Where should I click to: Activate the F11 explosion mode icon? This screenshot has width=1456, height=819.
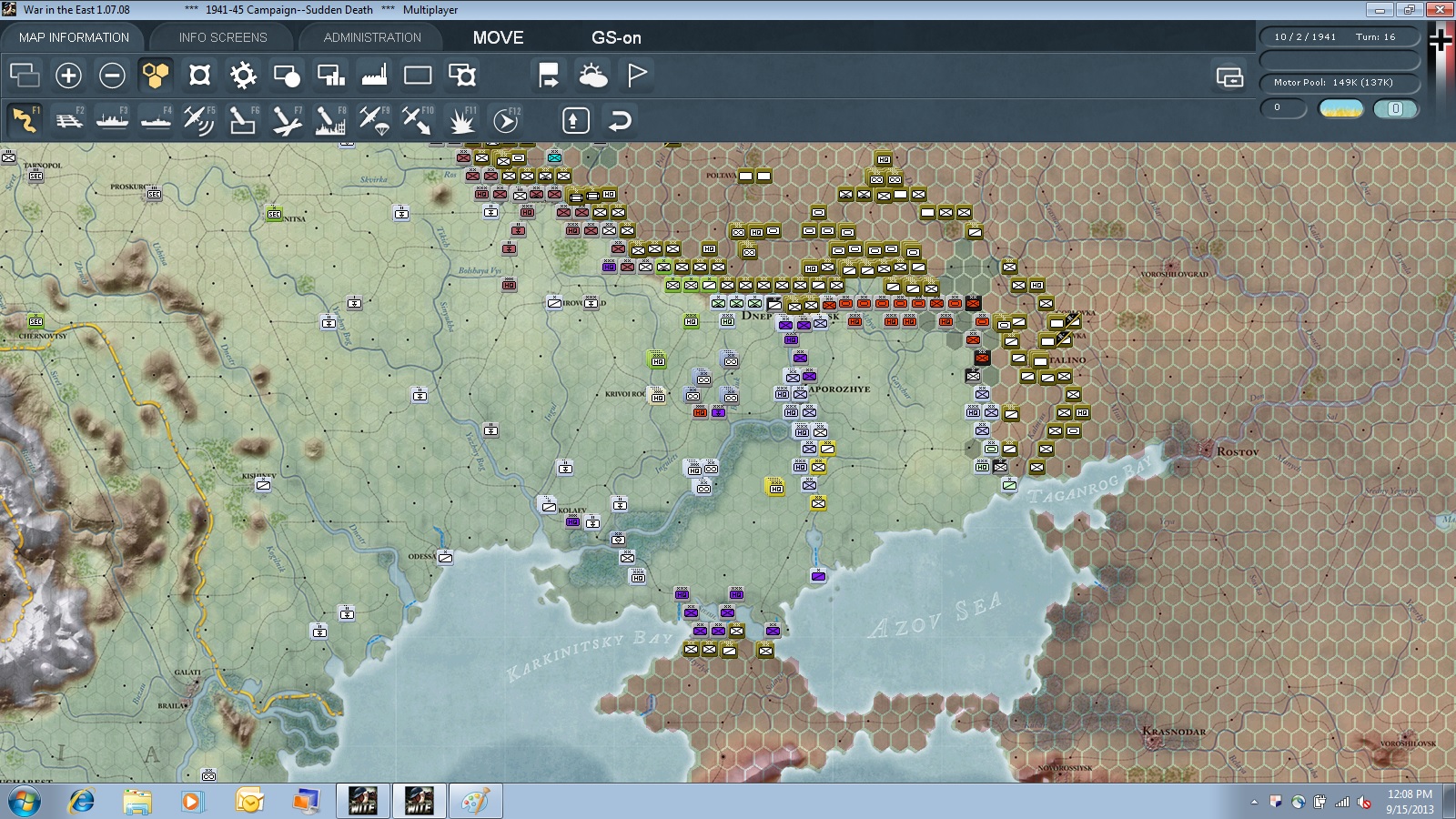coord(461,120)
